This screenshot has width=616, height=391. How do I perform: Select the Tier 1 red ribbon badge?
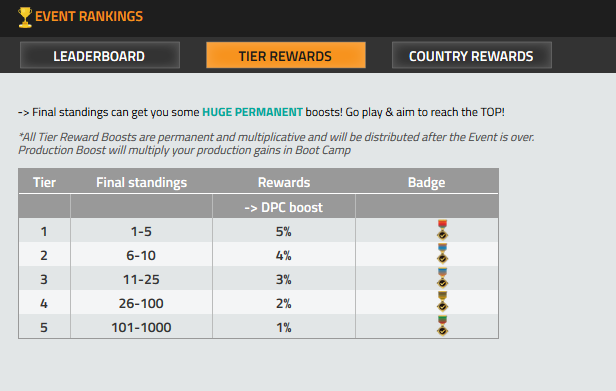(442, 230)
